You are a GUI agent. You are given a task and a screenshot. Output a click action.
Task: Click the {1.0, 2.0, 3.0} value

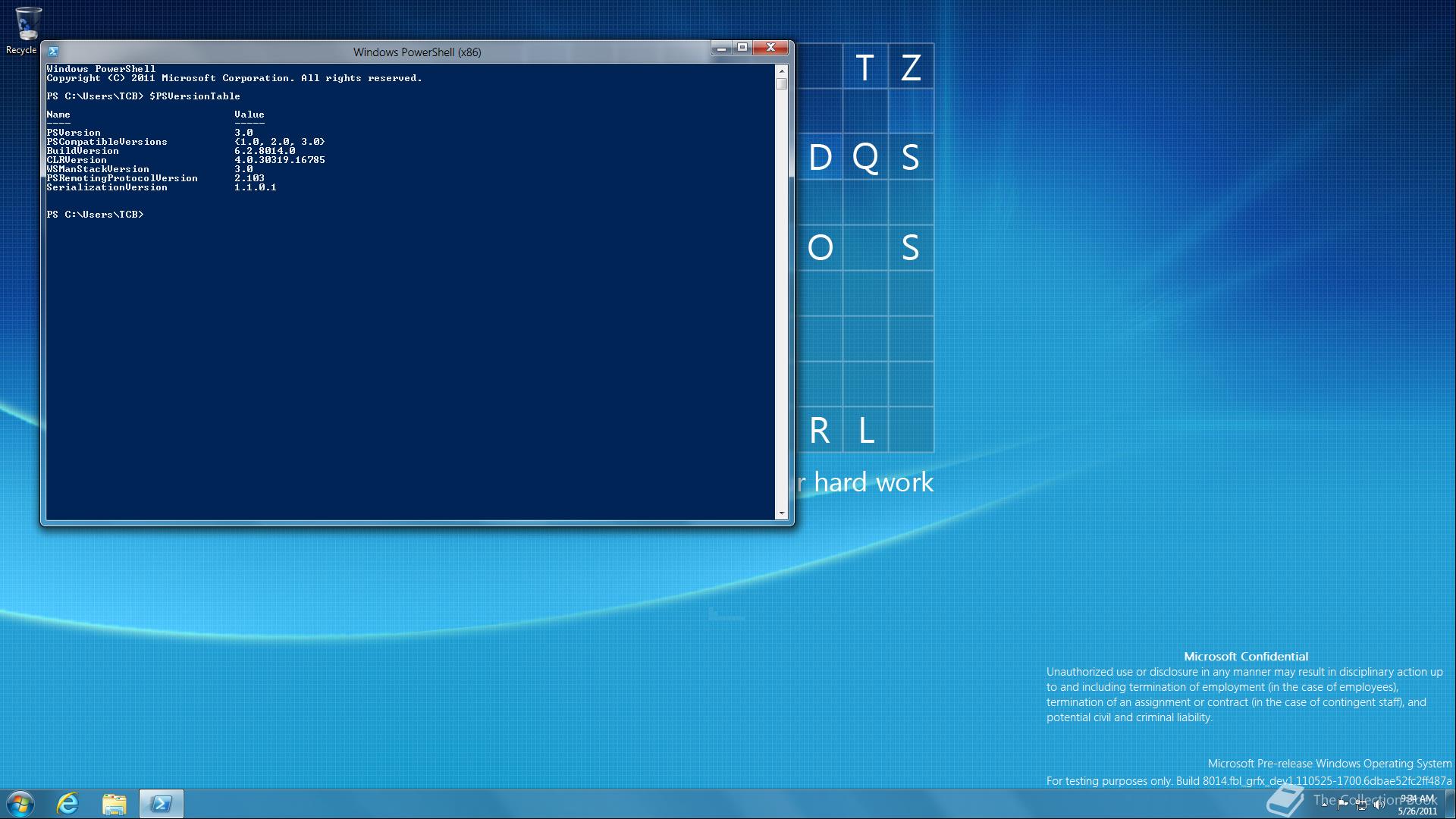click(x=280, y=142)
